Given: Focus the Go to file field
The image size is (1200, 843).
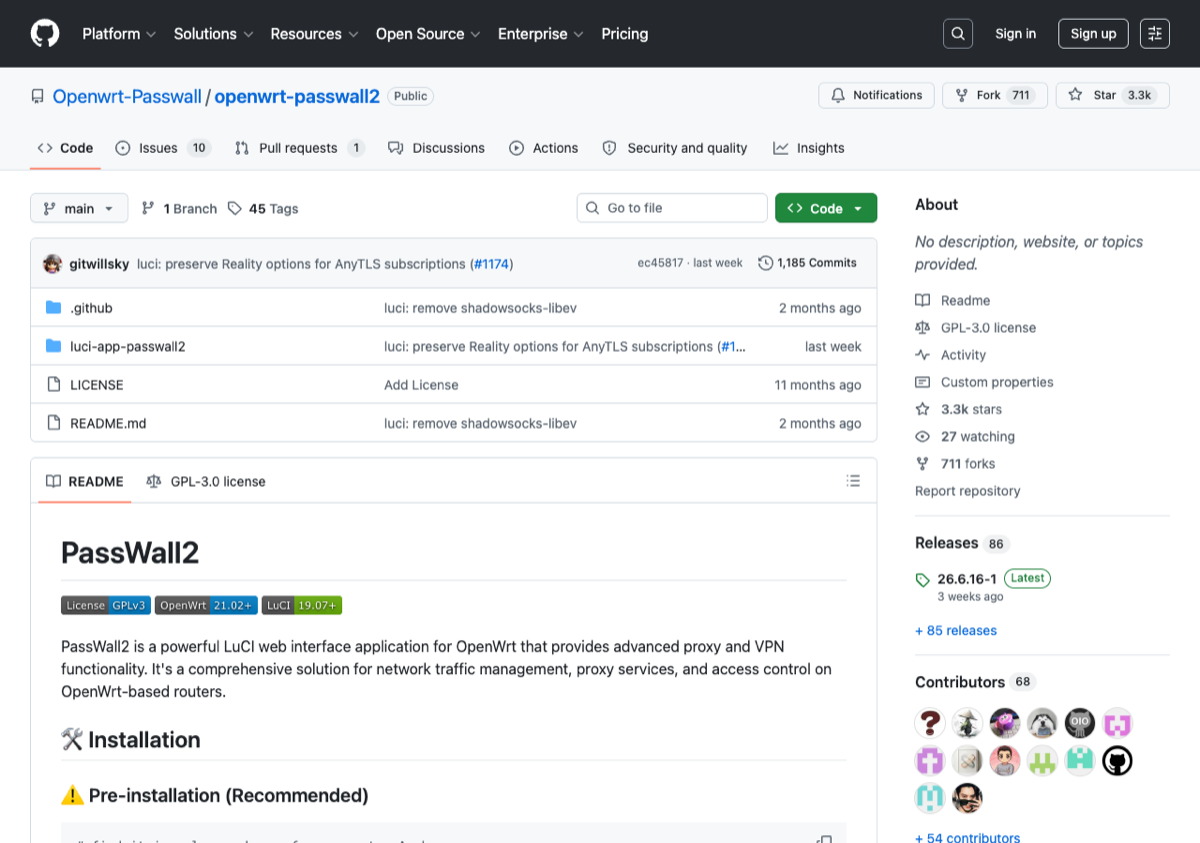Looking at the screenshot, I should pyautogui.click(x=672, y=208).
